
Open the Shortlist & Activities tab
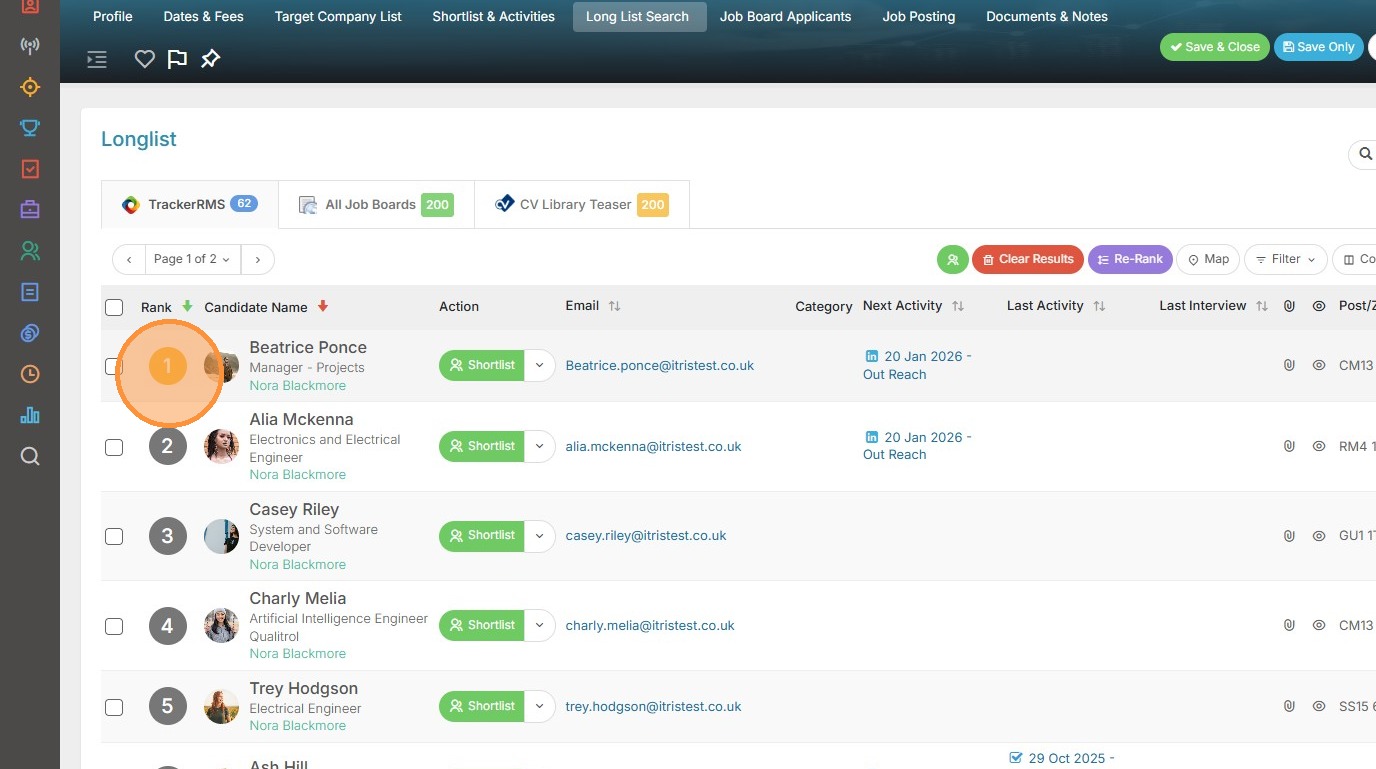[493, 16]
